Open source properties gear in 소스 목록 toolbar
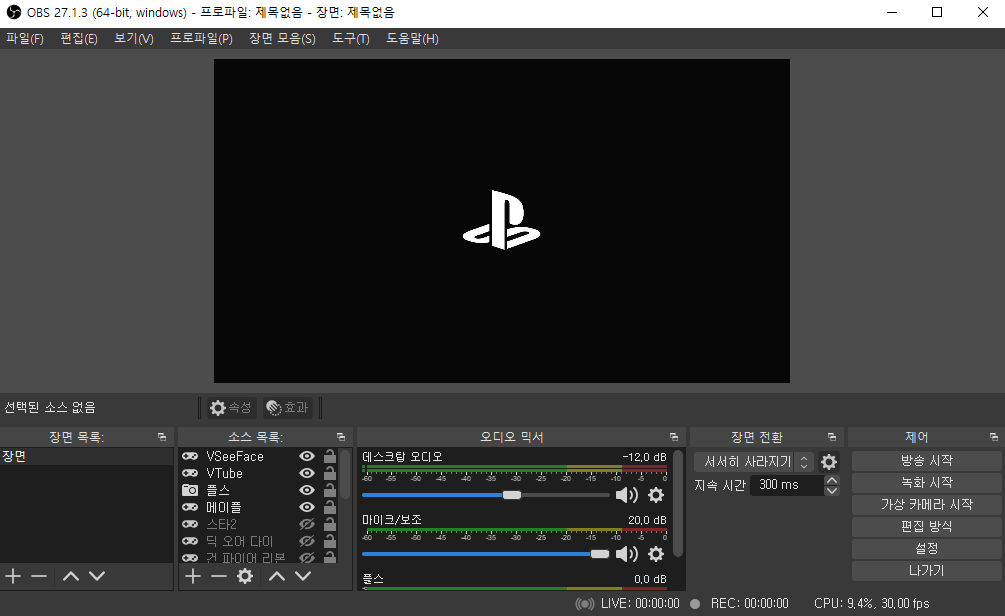 pos(245,576)
